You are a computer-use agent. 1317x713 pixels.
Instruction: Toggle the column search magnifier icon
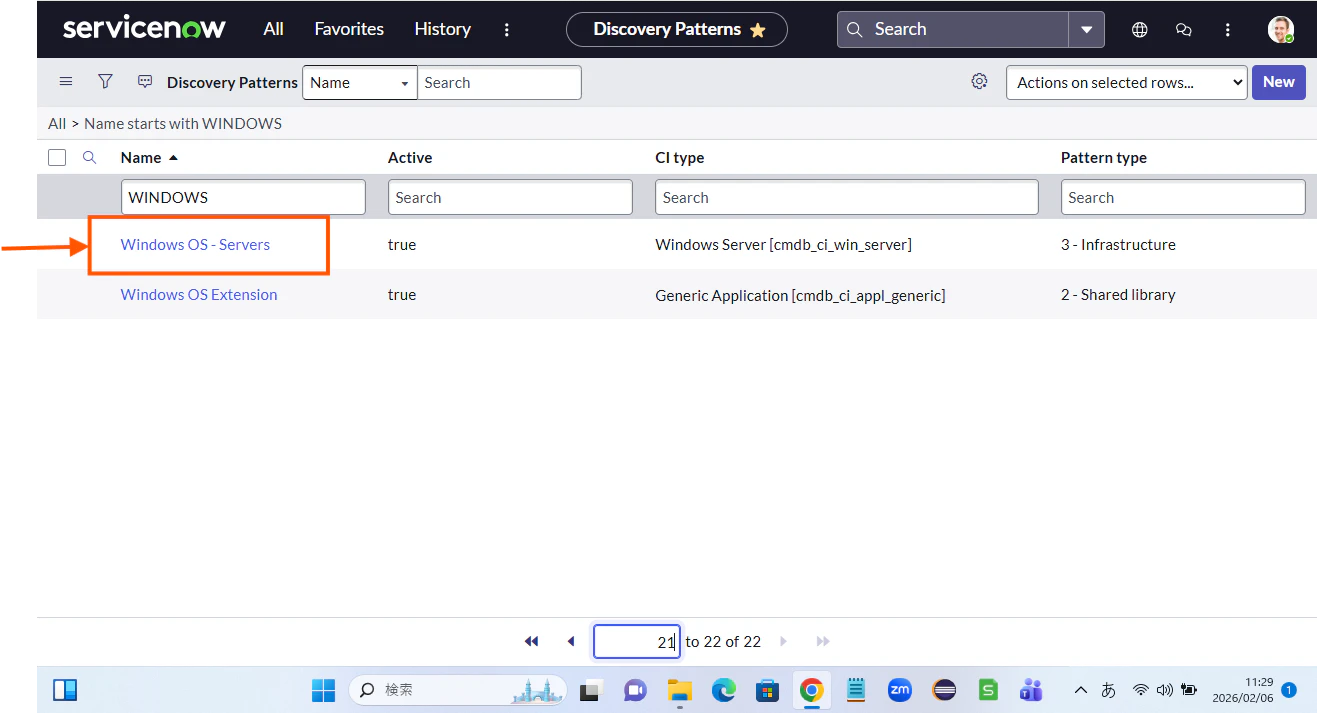point(89,157)
